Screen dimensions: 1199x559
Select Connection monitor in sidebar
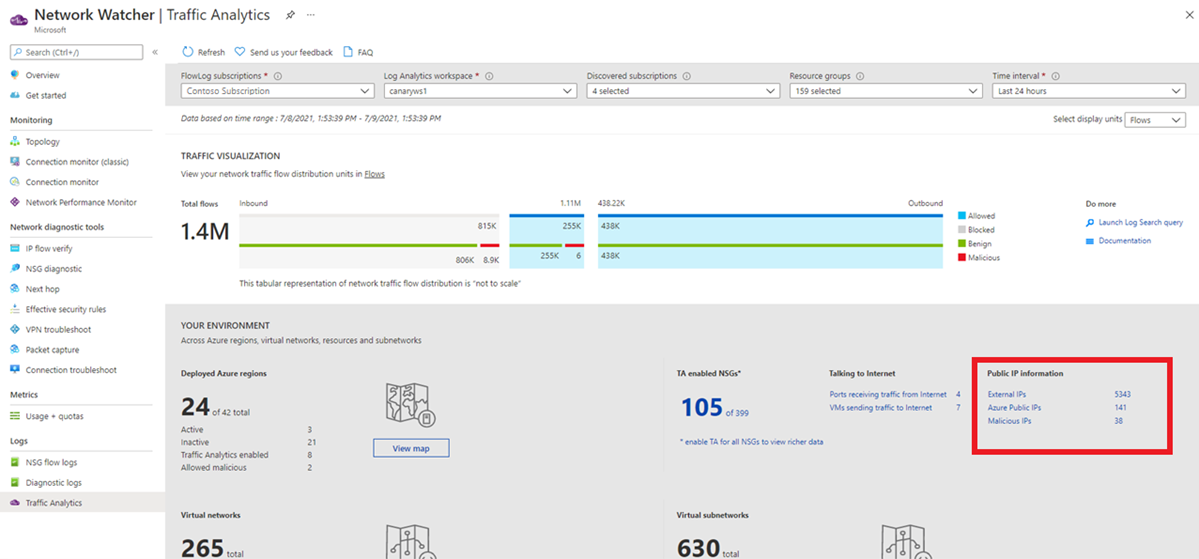62,182
